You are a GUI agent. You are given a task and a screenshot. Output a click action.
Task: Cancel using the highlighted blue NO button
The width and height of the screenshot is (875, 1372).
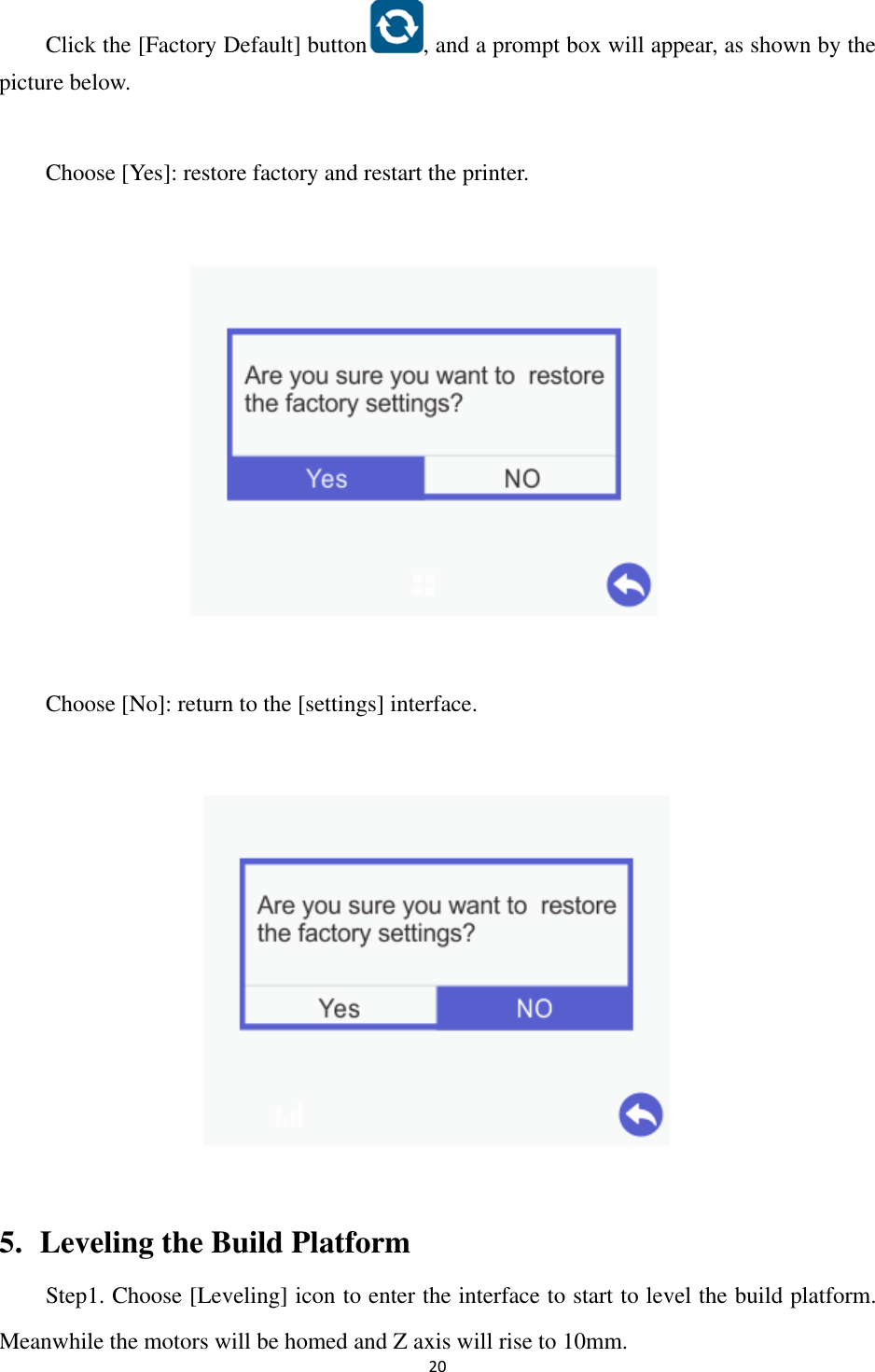(535, 1008)
